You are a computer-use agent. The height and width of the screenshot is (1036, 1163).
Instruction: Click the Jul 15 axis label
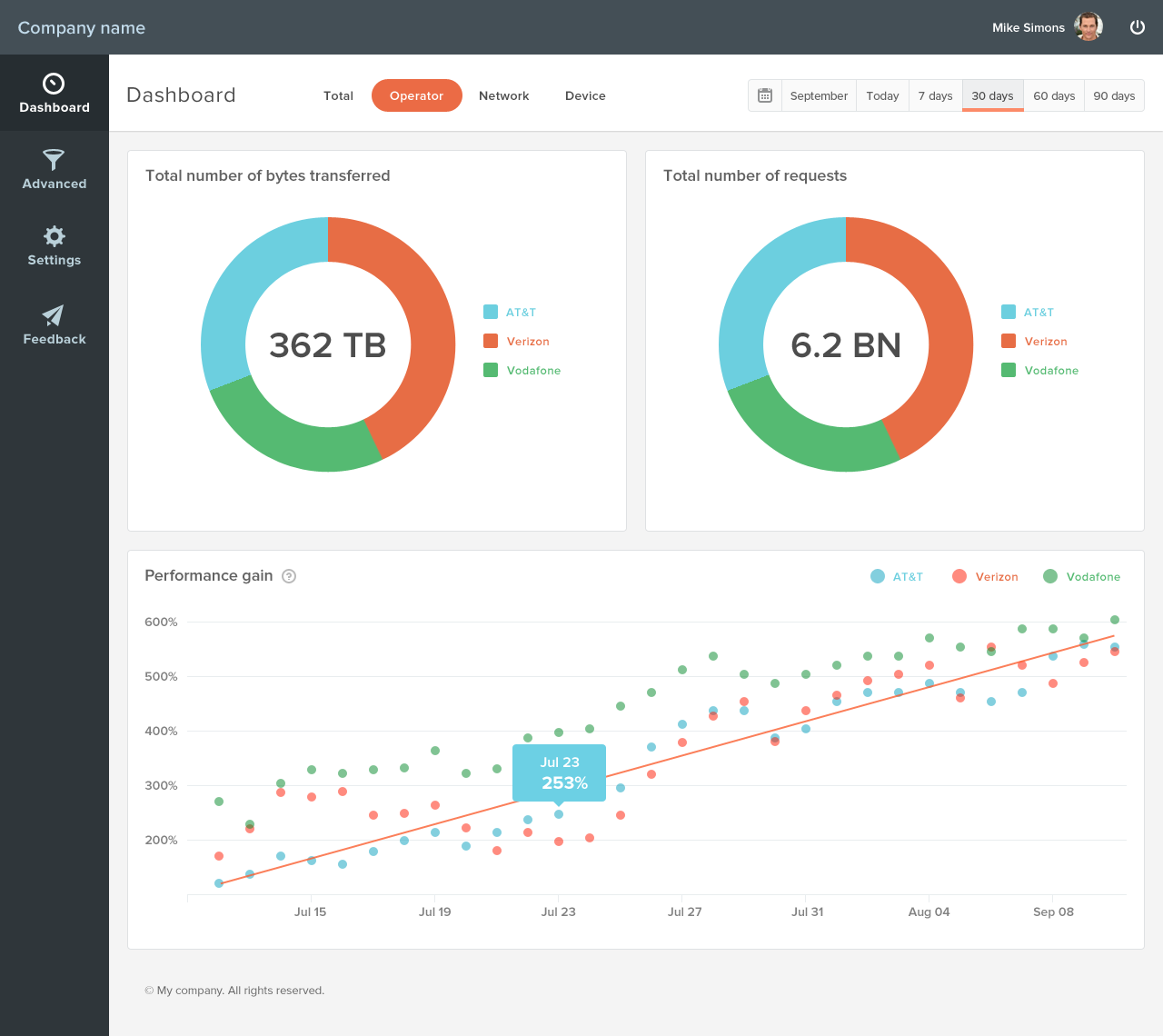310,911
